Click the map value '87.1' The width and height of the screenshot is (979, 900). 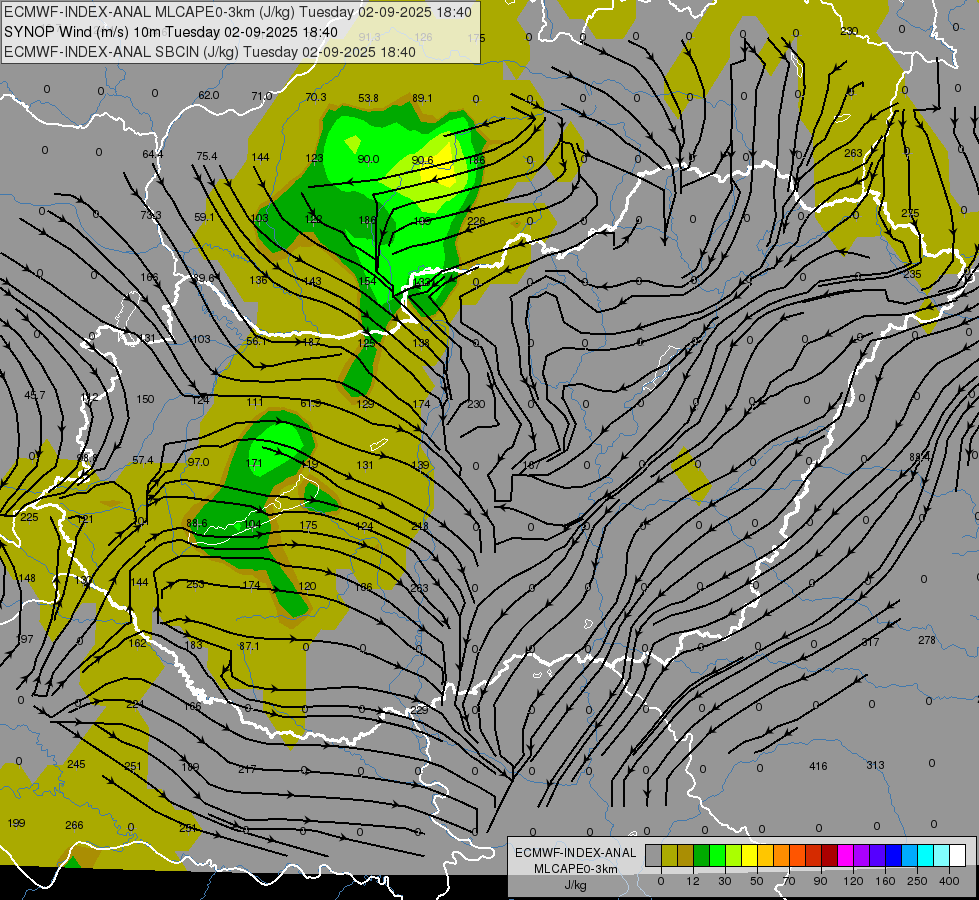(249, 646)
